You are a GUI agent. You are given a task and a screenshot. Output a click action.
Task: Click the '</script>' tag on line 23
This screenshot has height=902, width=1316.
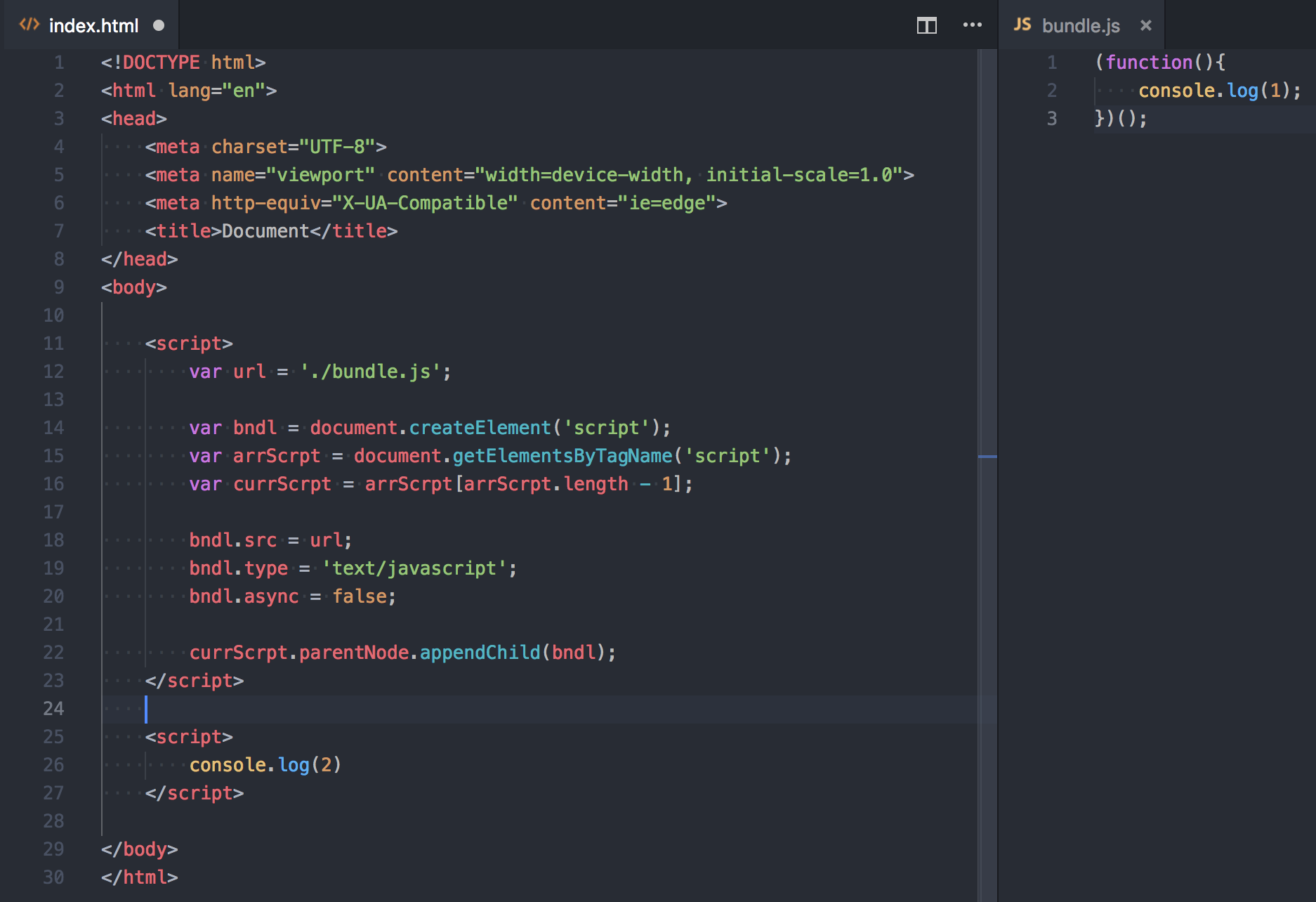pyautogui.click(x=195, y=681)
